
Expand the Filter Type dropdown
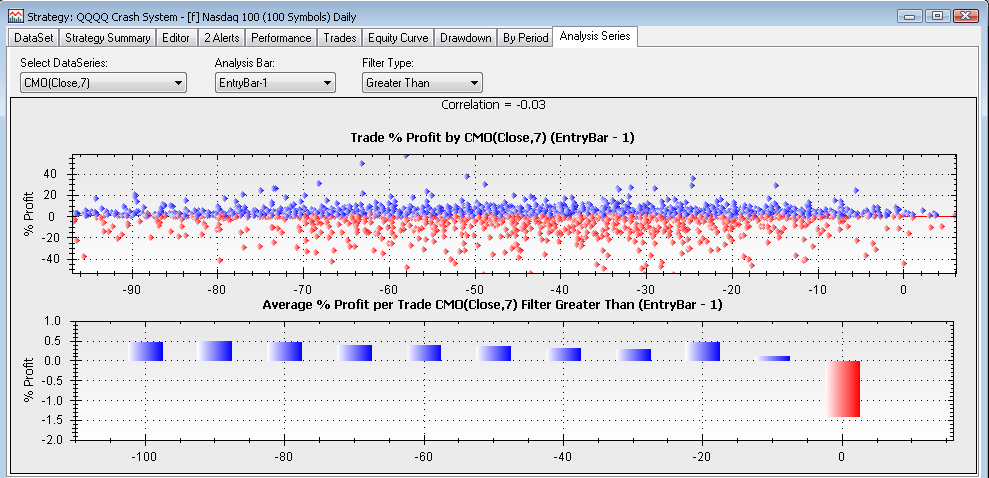tap(421, 83)
